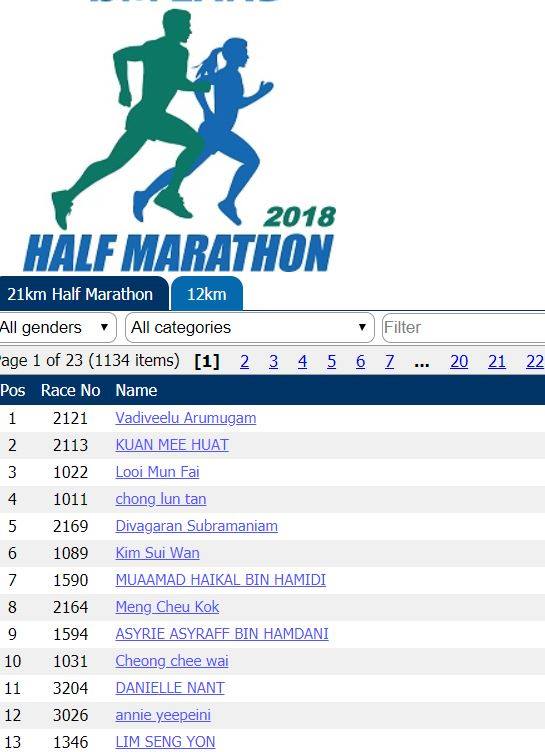The height and width of the screenshot is (752, 545).
Task: Sort by the Race No column header
Action: (x=71, y=390)
